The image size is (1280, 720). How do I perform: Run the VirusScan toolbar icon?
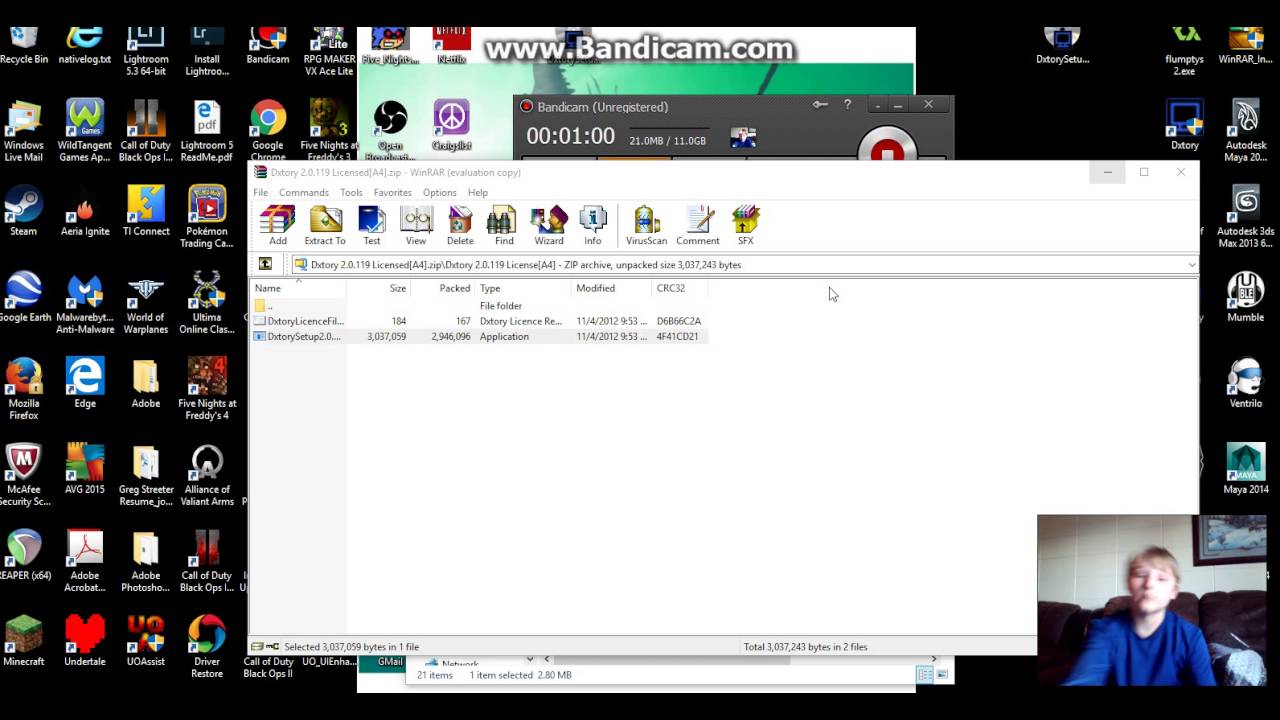(x=646, y=225)
